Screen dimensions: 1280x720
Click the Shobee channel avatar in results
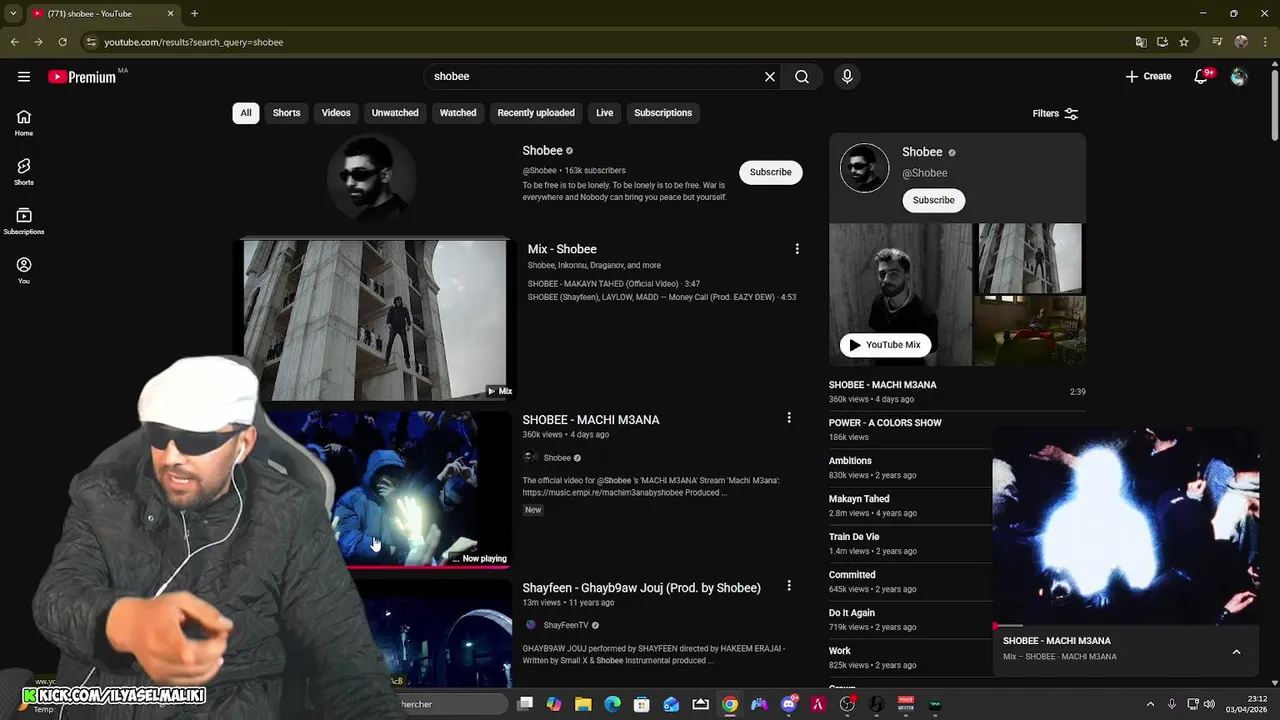(x=371, y=177)
